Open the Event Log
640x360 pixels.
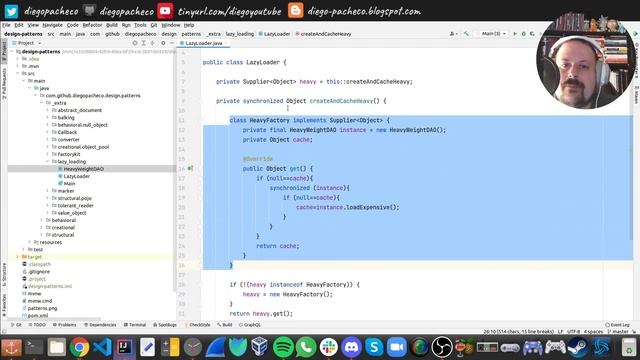point(618,325)
